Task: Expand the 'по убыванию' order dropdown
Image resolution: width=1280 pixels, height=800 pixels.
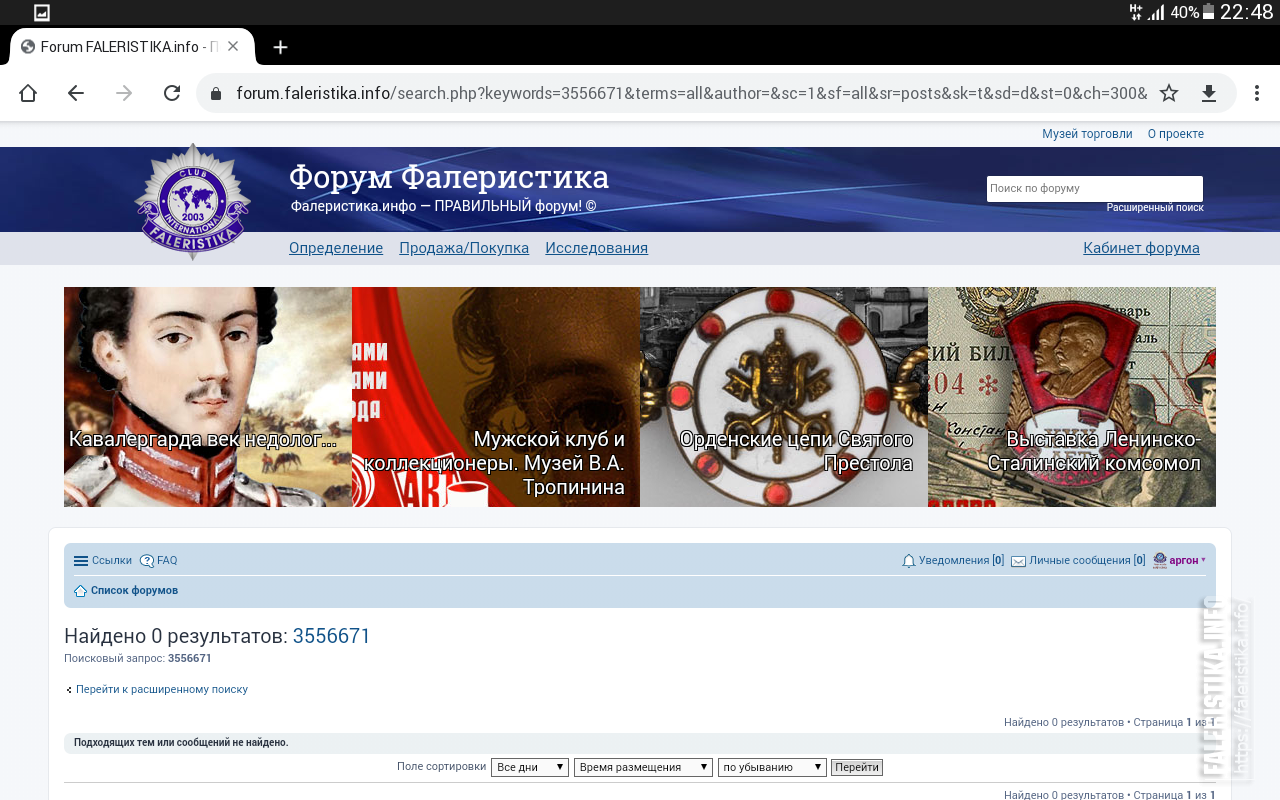Action: click(772, 767)
